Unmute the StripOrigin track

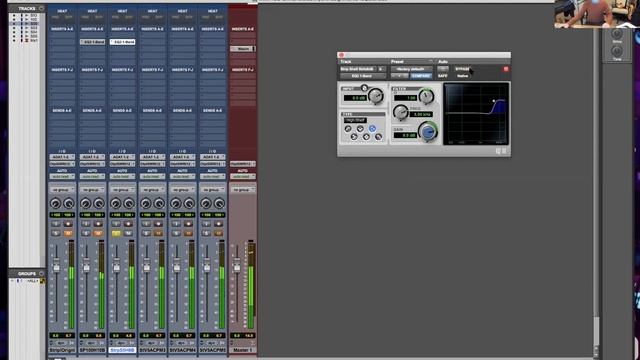click(68, 233)
